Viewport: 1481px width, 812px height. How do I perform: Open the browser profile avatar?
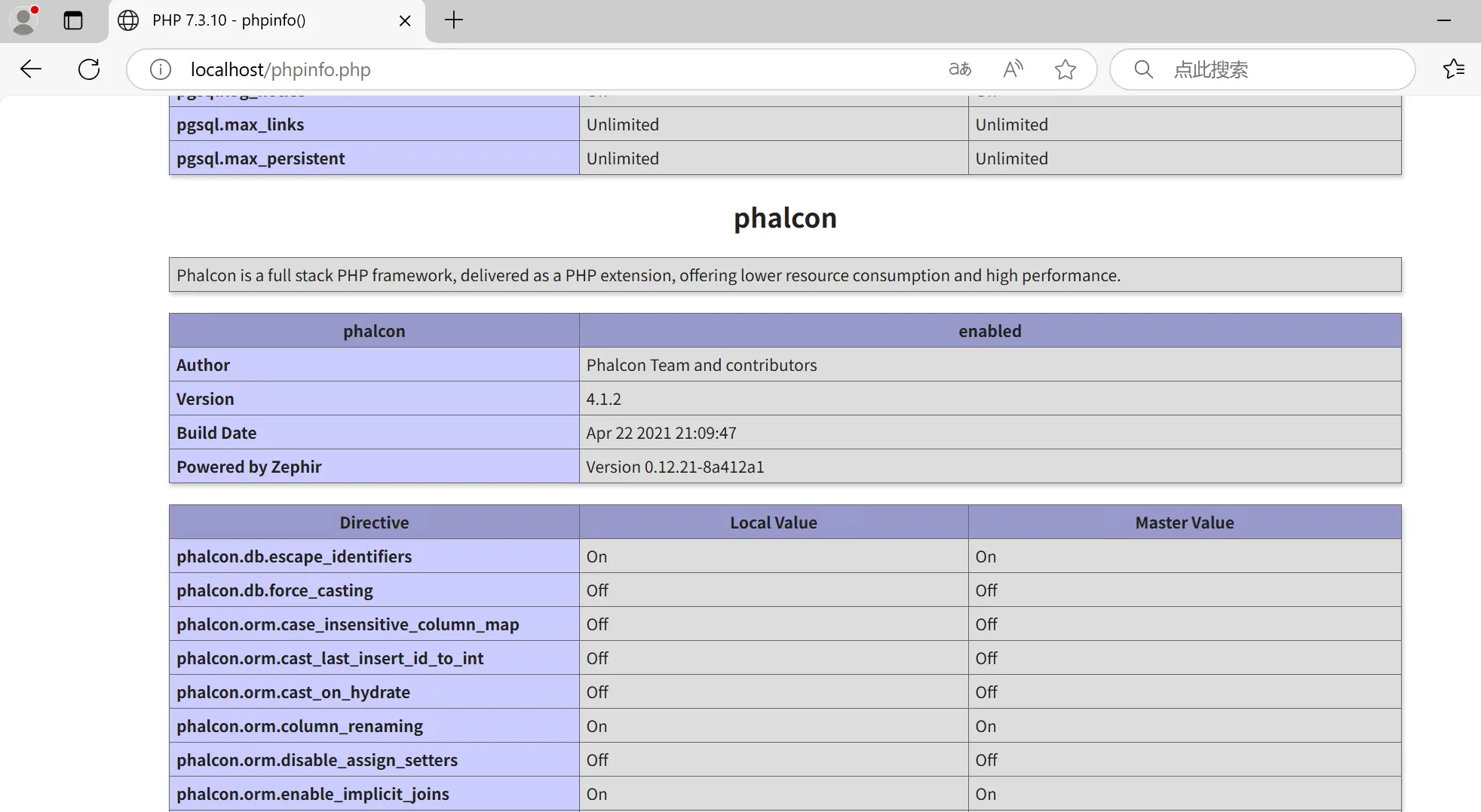(25, 20)
